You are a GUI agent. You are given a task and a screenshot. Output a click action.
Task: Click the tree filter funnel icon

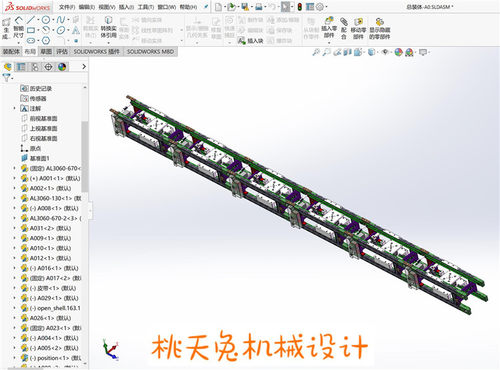(6, 78)
